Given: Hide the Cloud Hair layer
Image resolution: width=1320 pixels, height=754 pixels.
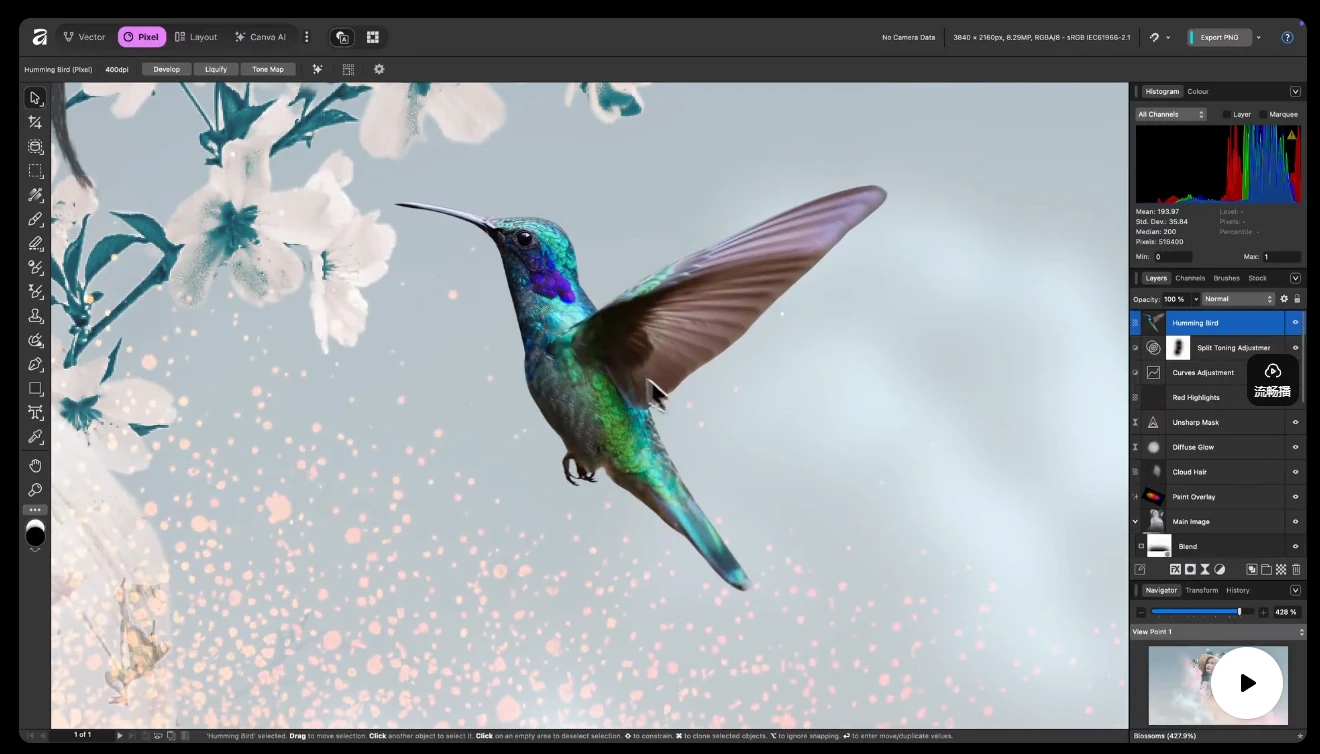Looking at the screenshot, I should coord(1295,472).
